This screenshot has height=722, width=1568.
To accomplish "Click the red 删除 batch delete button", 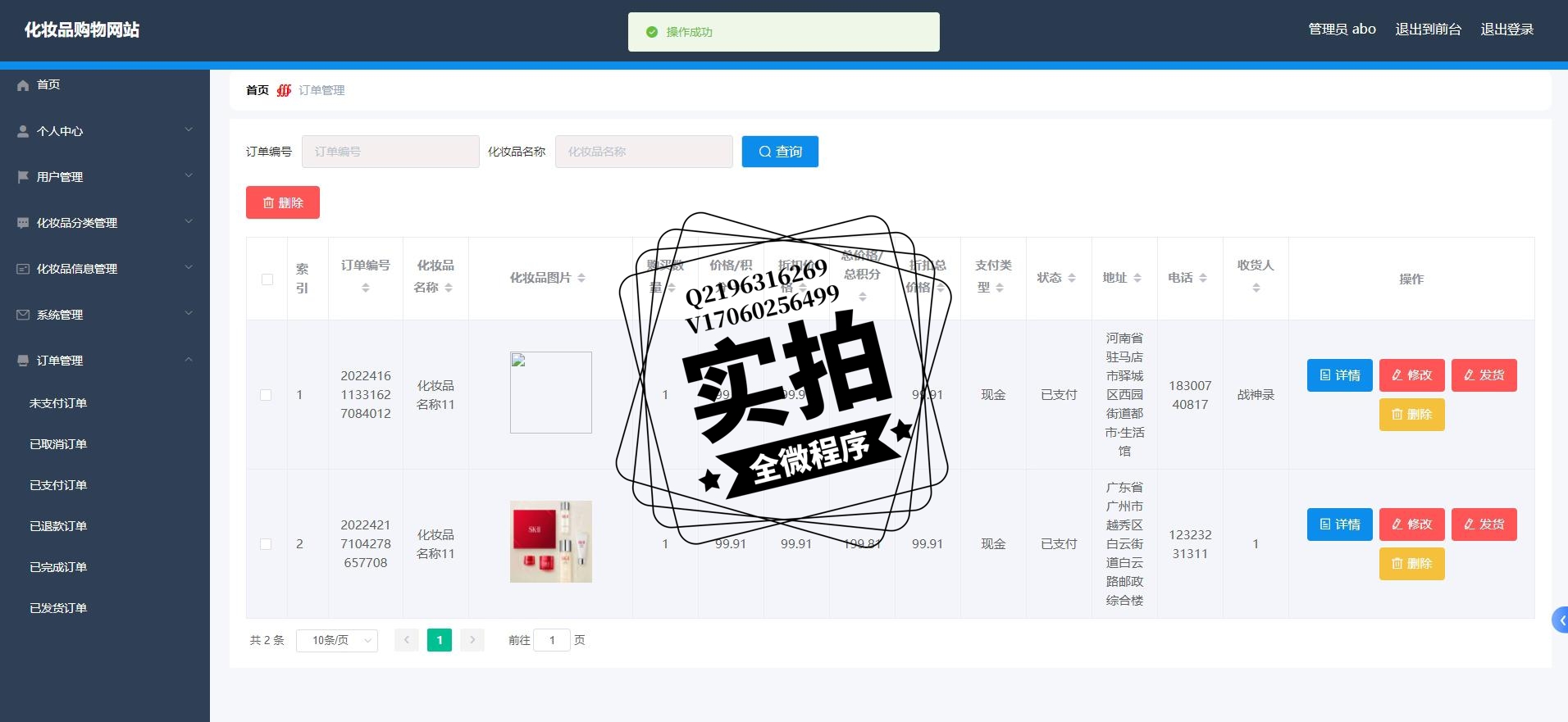I will [x=283, y=202].
